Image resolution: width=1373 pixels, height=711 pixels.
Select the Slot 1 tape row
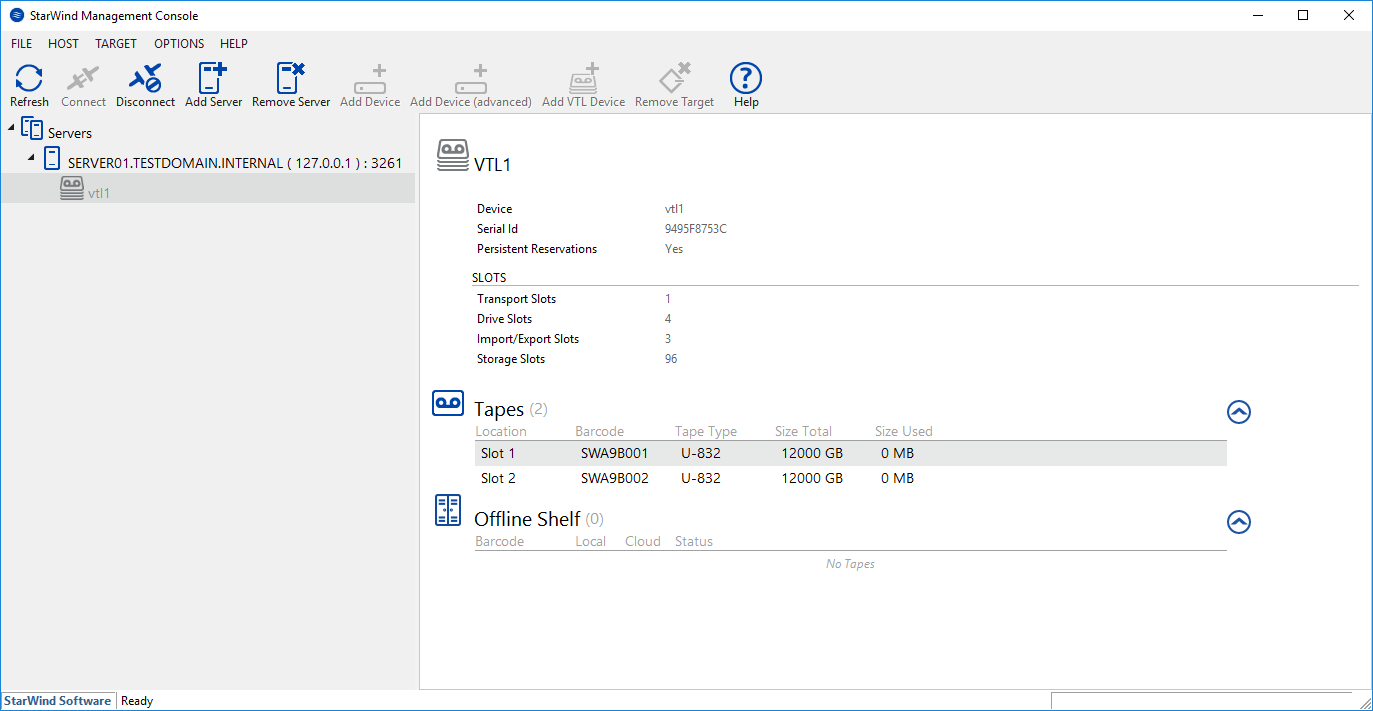851,453
